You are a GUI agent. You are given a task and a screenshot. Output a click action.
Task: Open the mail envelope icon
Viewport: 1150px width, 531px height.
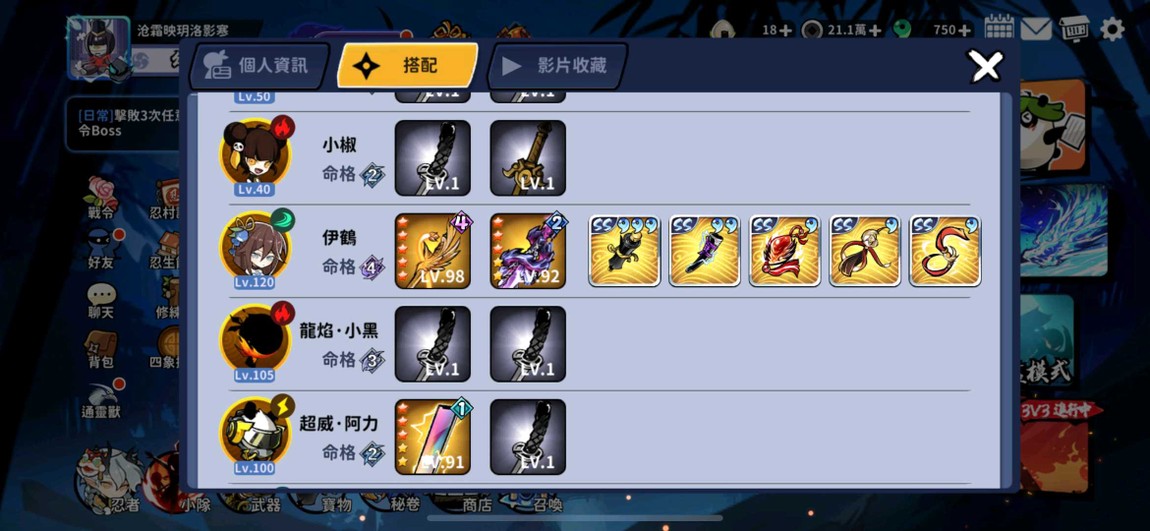[1036, 29]
